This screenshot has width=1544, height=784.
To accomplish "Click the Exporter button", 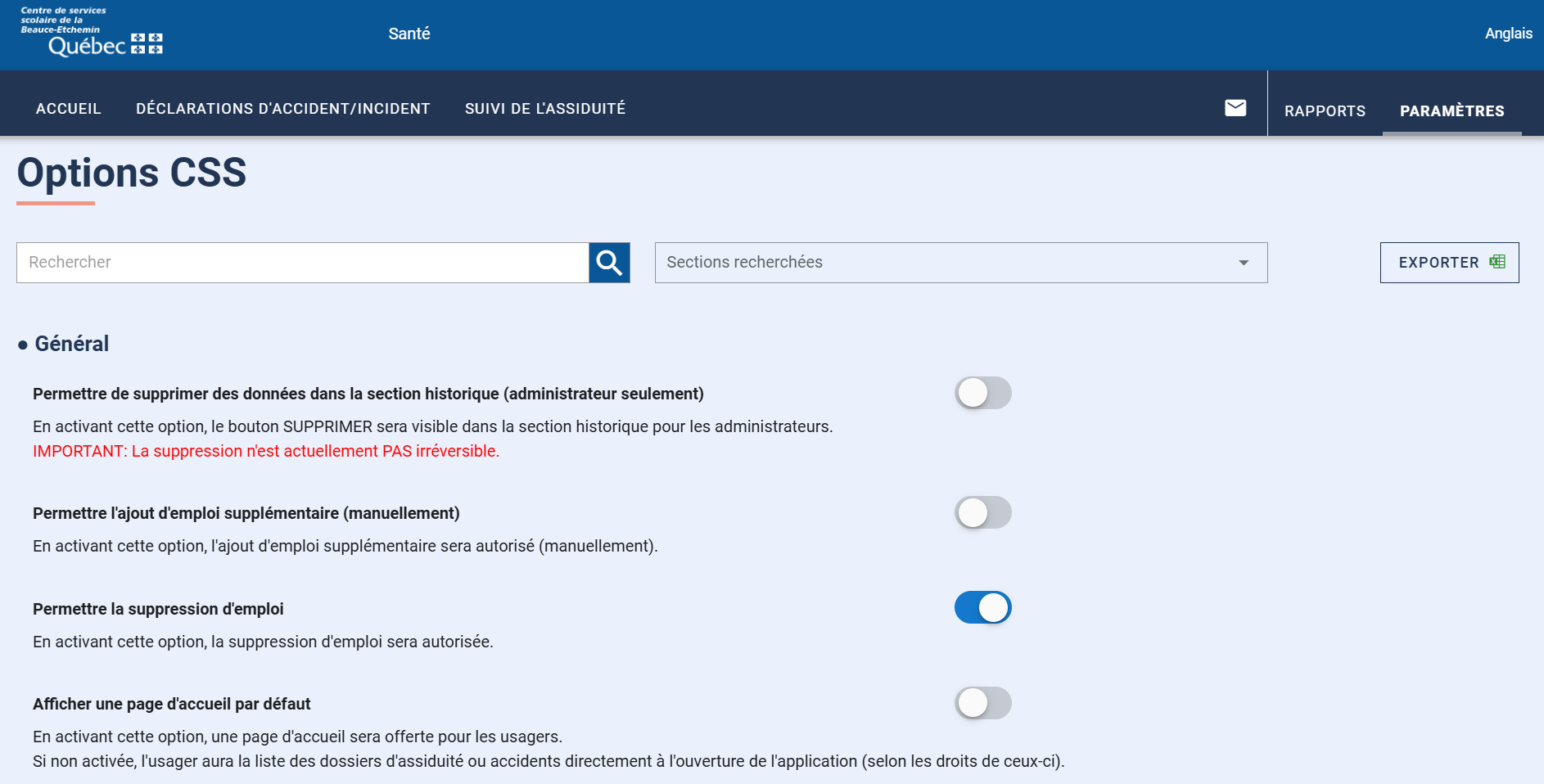I will pos(1450,263).
